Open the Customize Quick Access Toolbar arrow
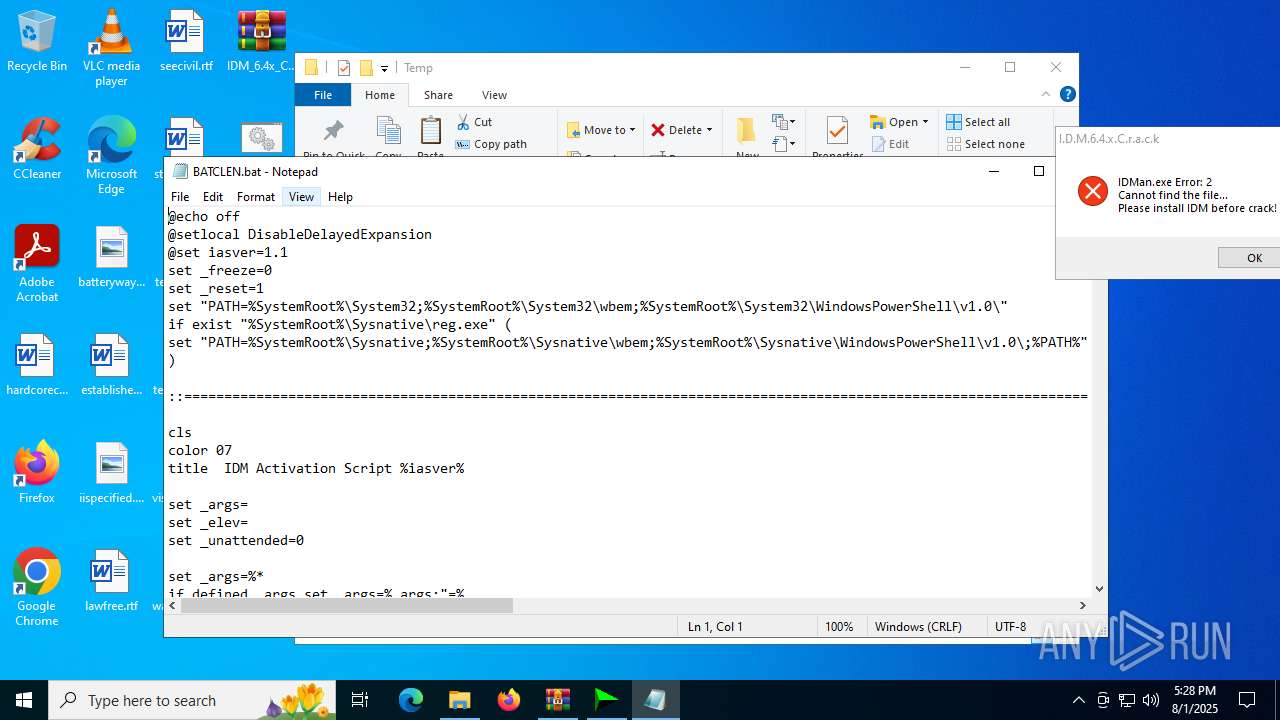The height and width of the screenshot is (720, 1280). (384, 69)
